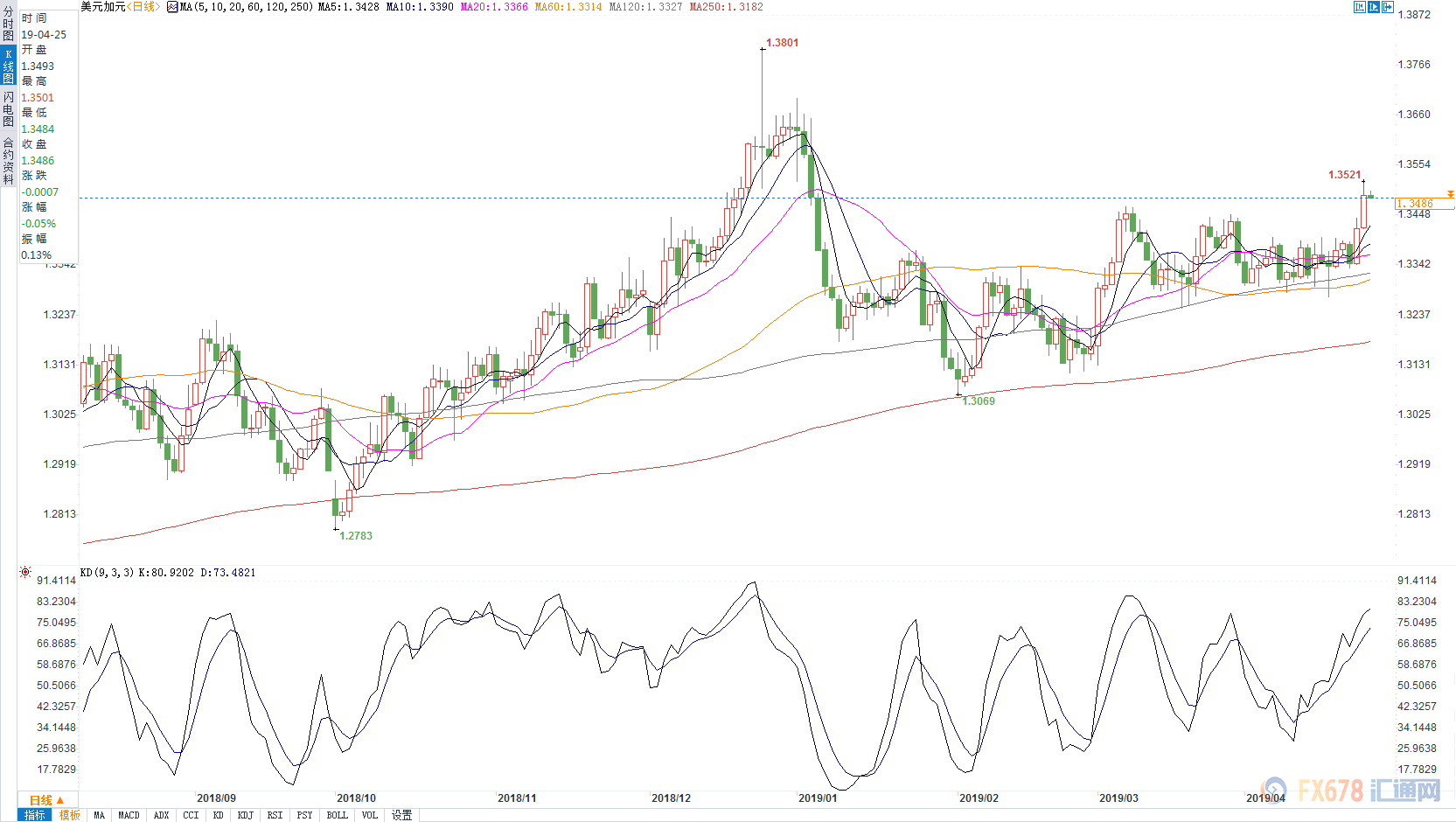Open the 闪电图 side tab
This screenshot has width=1456, height=822.
(8, 108)
